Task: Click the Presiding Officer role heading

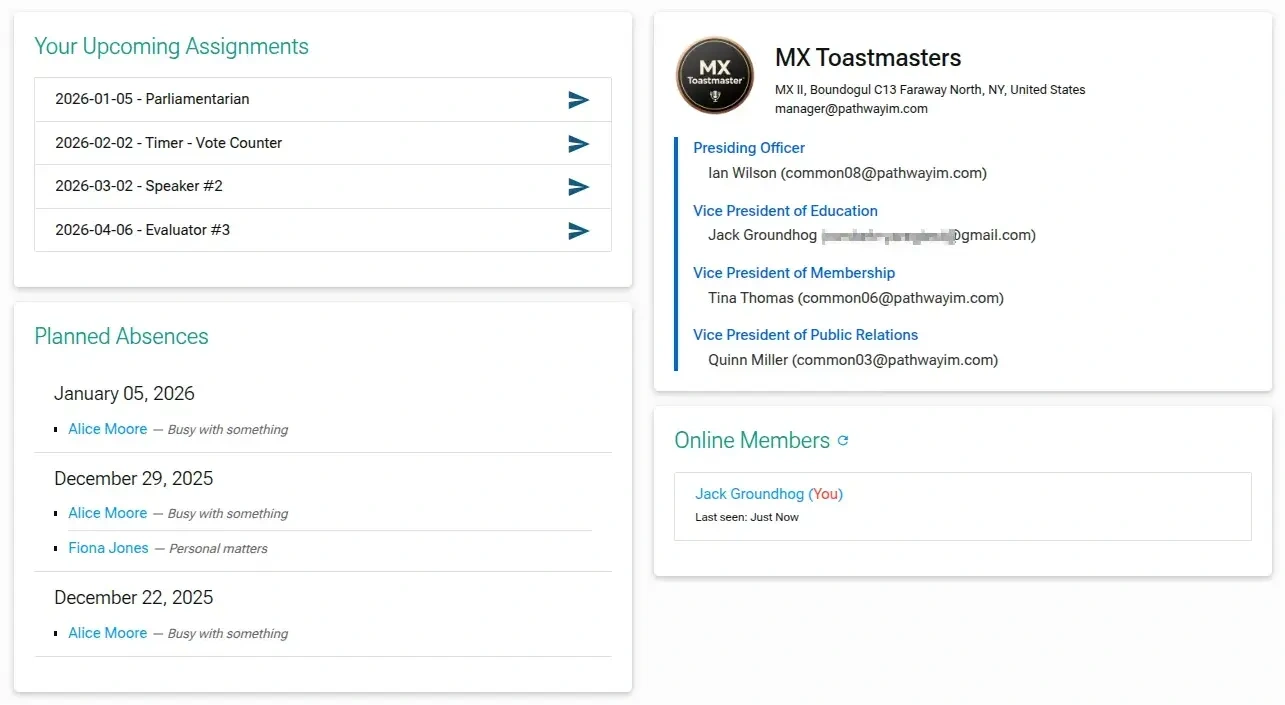Action: 749,148
